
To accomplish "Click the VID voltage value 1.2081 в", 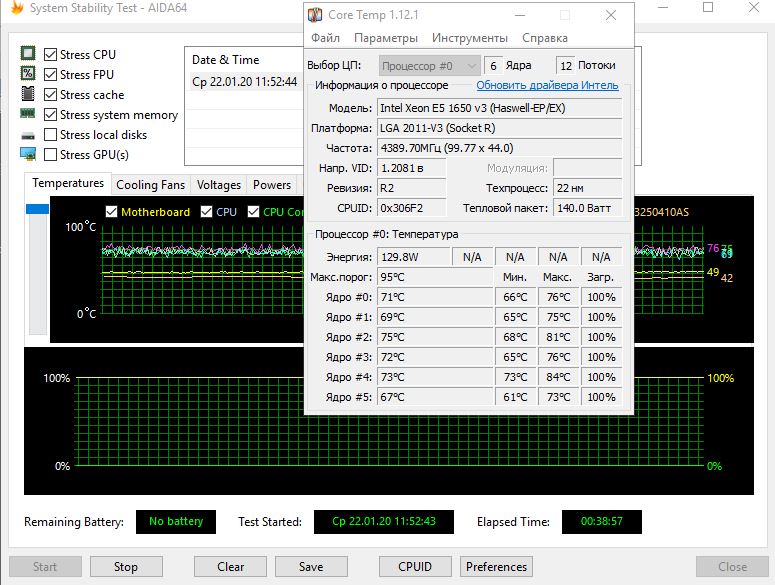I will coord(411,168).
